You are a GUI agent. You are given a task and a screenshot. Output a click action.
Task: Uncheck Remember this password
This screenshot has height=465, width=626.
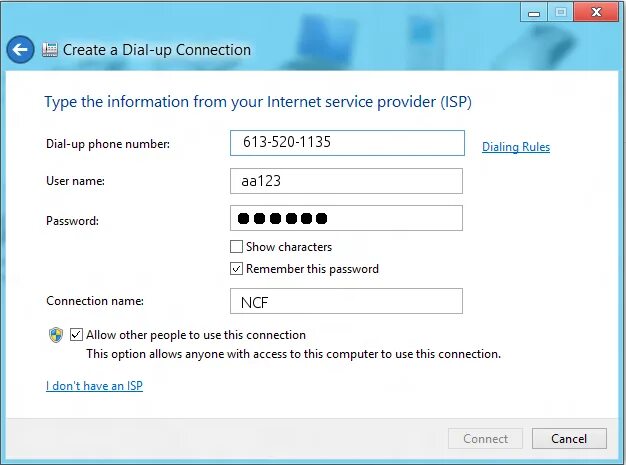[236, 269]
